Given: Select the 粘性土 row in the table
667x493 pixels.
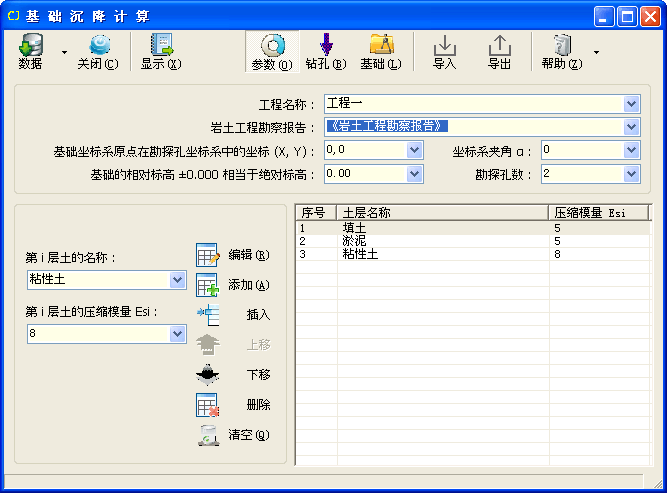Looking at the screenshot, I should pos(473,254).
